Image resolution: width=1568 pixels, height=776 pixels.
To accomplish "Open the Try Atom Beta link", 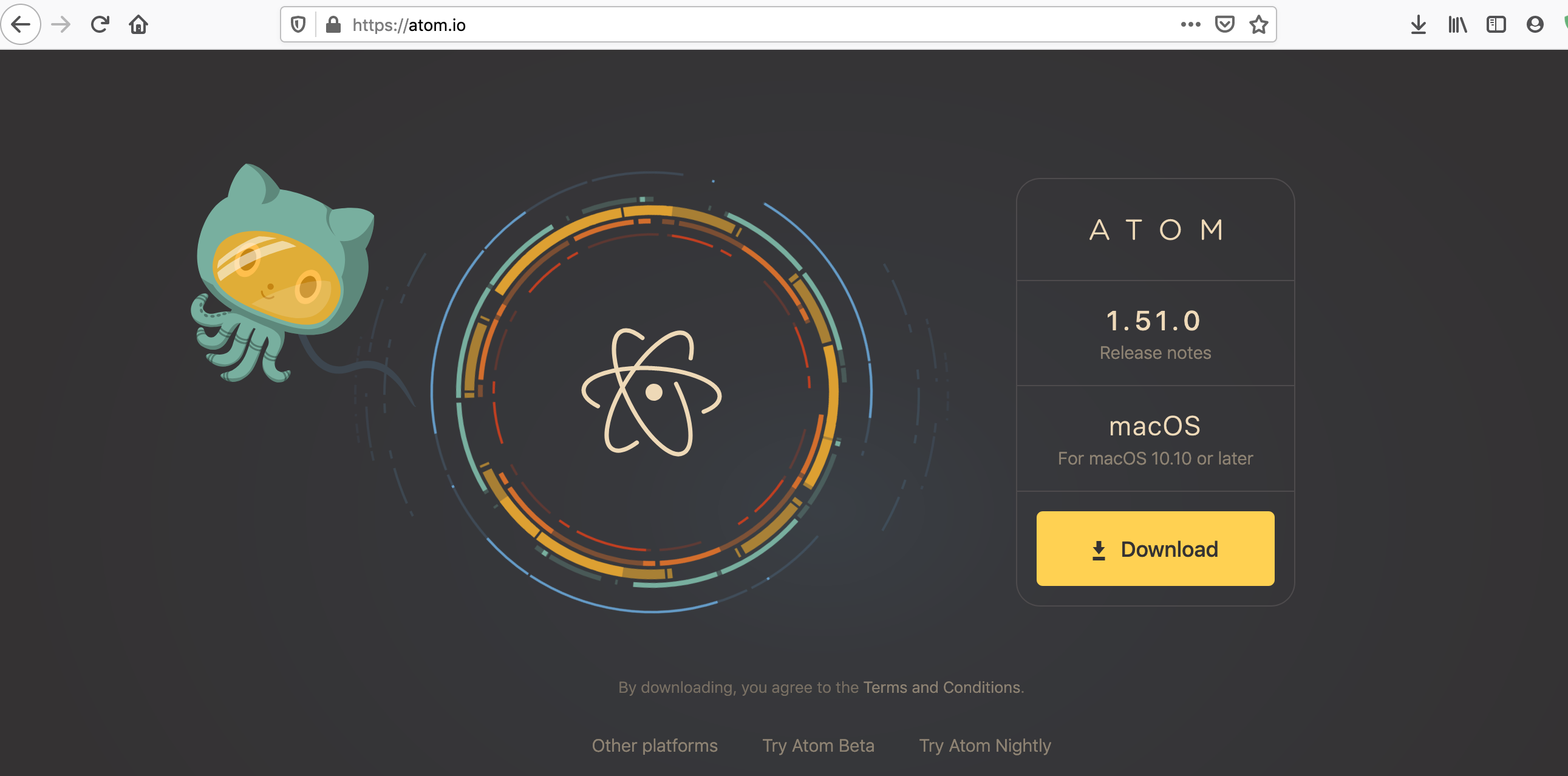I will point(818,746).
